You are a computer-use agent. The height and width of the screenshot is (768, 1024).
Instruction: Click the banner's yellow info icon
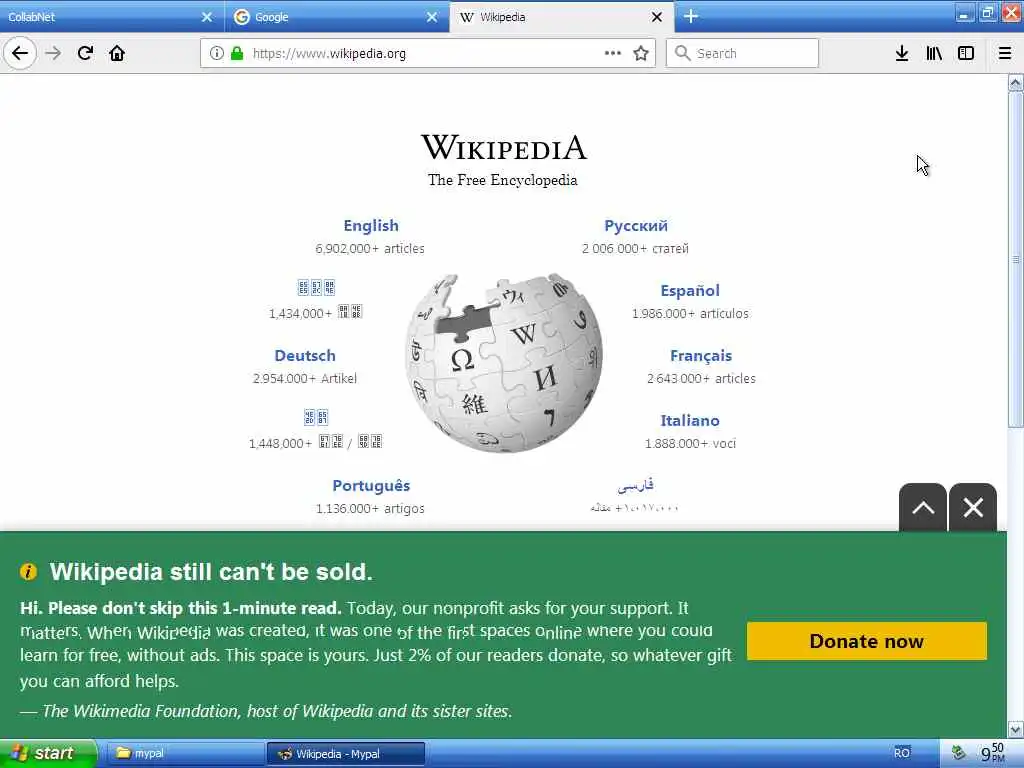tap(29, 571)
